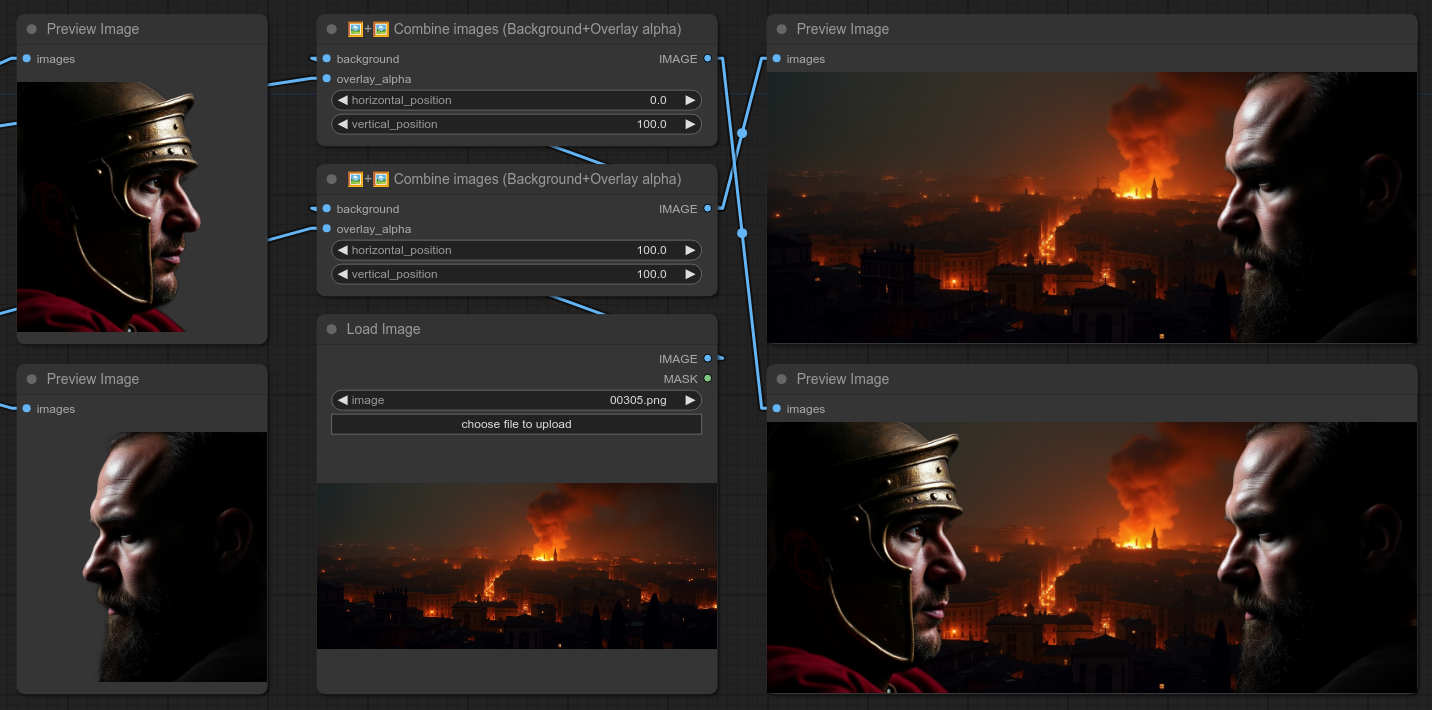1432x710 pixels.
Task: Collapse the first Combine images node dot
Action: click(332, 29)
